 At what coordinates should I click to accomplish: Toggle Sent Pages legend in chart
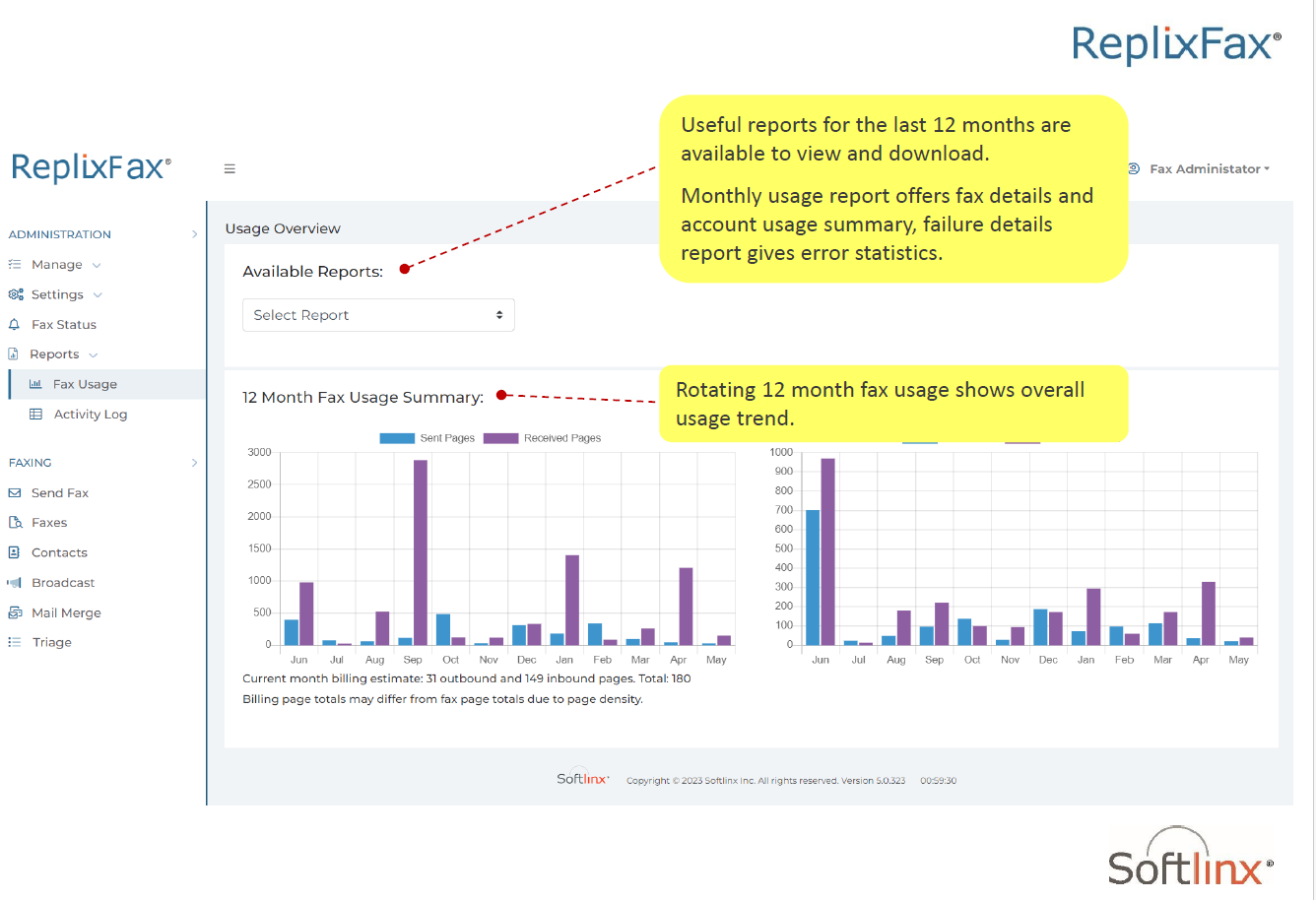point(428,438)
